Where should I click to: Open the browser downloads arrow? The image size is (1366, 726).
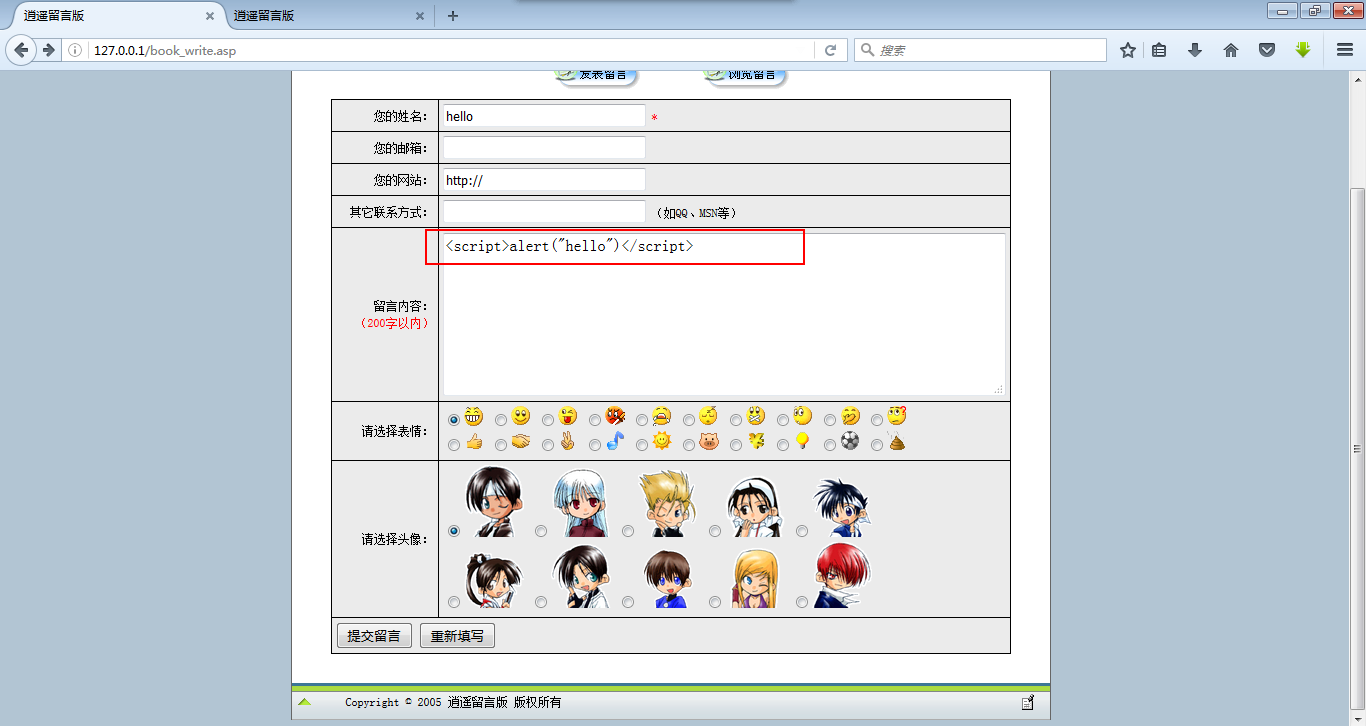[x=1195, y=50]
